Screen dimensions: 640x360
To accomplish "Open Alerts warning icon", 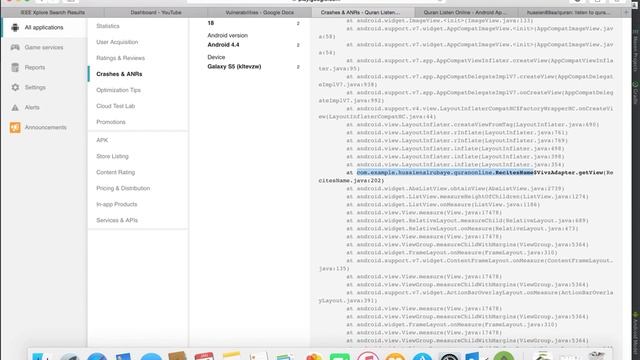I will (x=15, y=107).
